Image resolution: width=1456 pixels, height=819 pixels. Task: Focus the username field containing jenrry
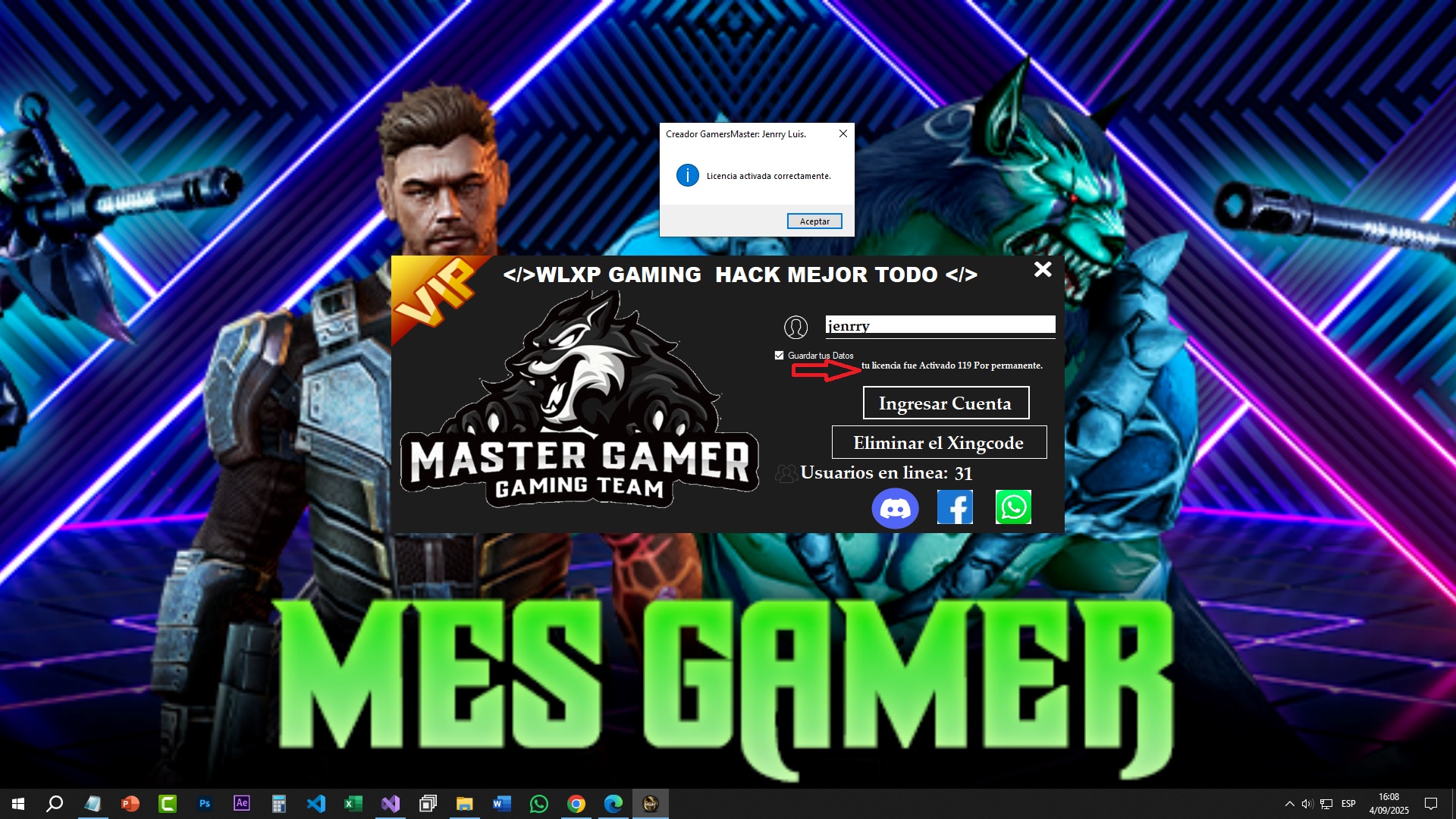point(940,325)
